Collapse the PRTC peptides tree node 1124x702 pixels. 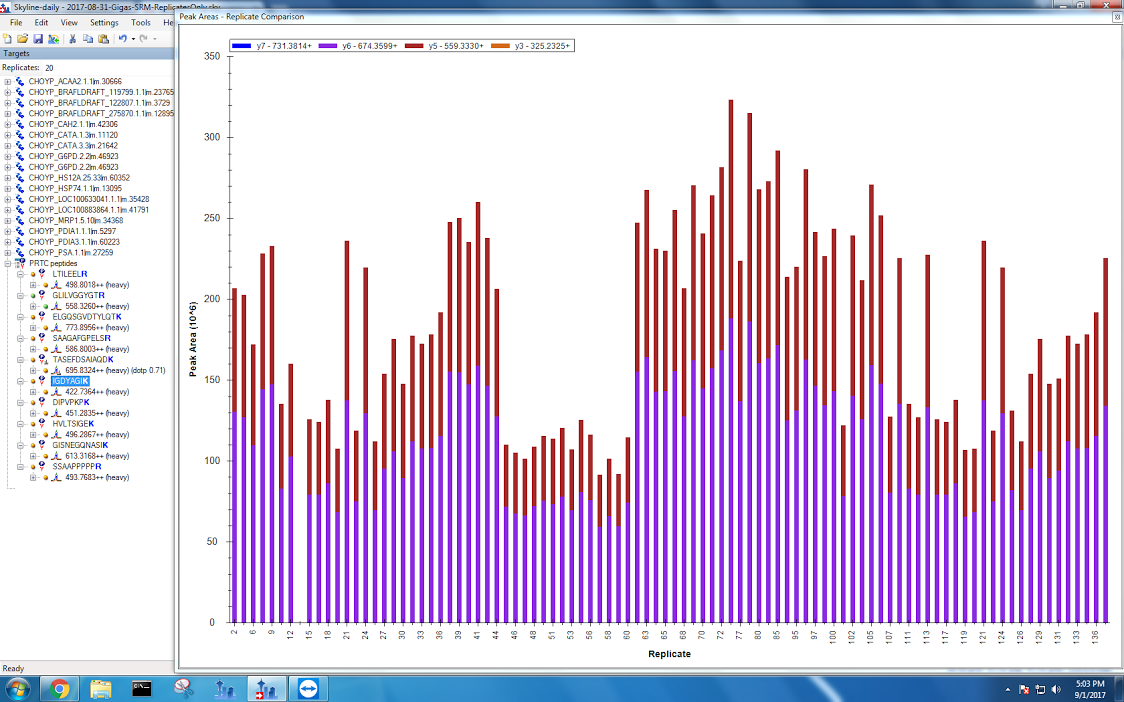coord(8,263)
